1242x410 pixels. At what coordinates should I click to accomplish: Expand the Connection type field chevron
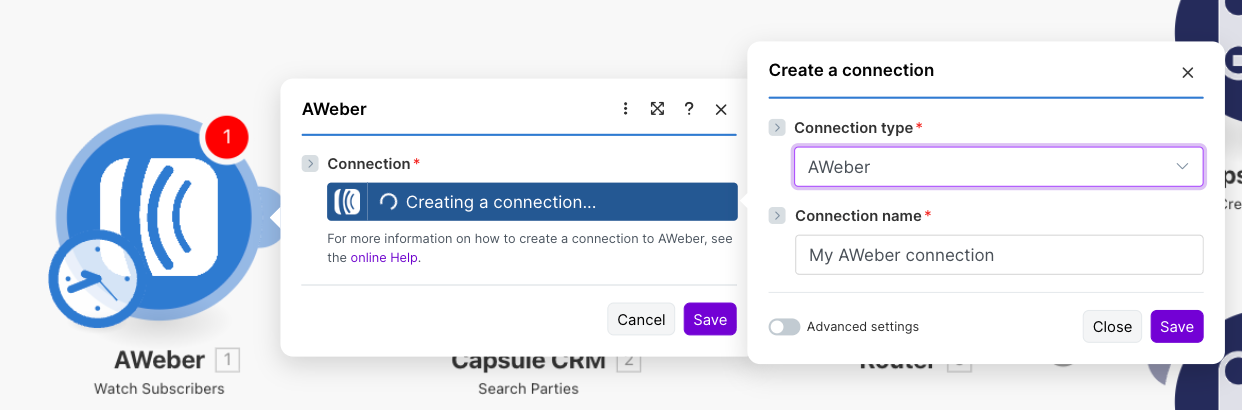pos(777,128)
